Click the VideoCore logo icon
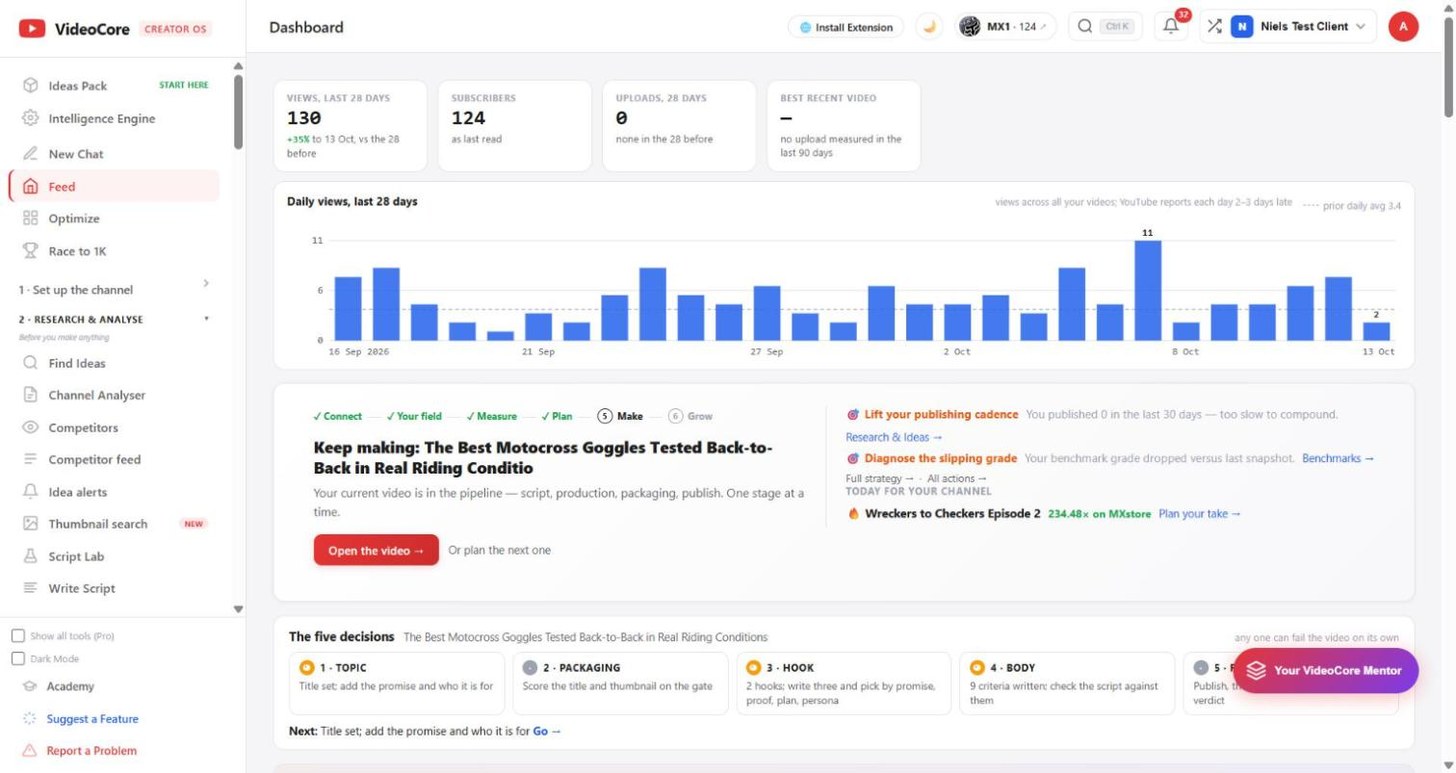This screenshot has height=773, width=1456. click(32, 29)
